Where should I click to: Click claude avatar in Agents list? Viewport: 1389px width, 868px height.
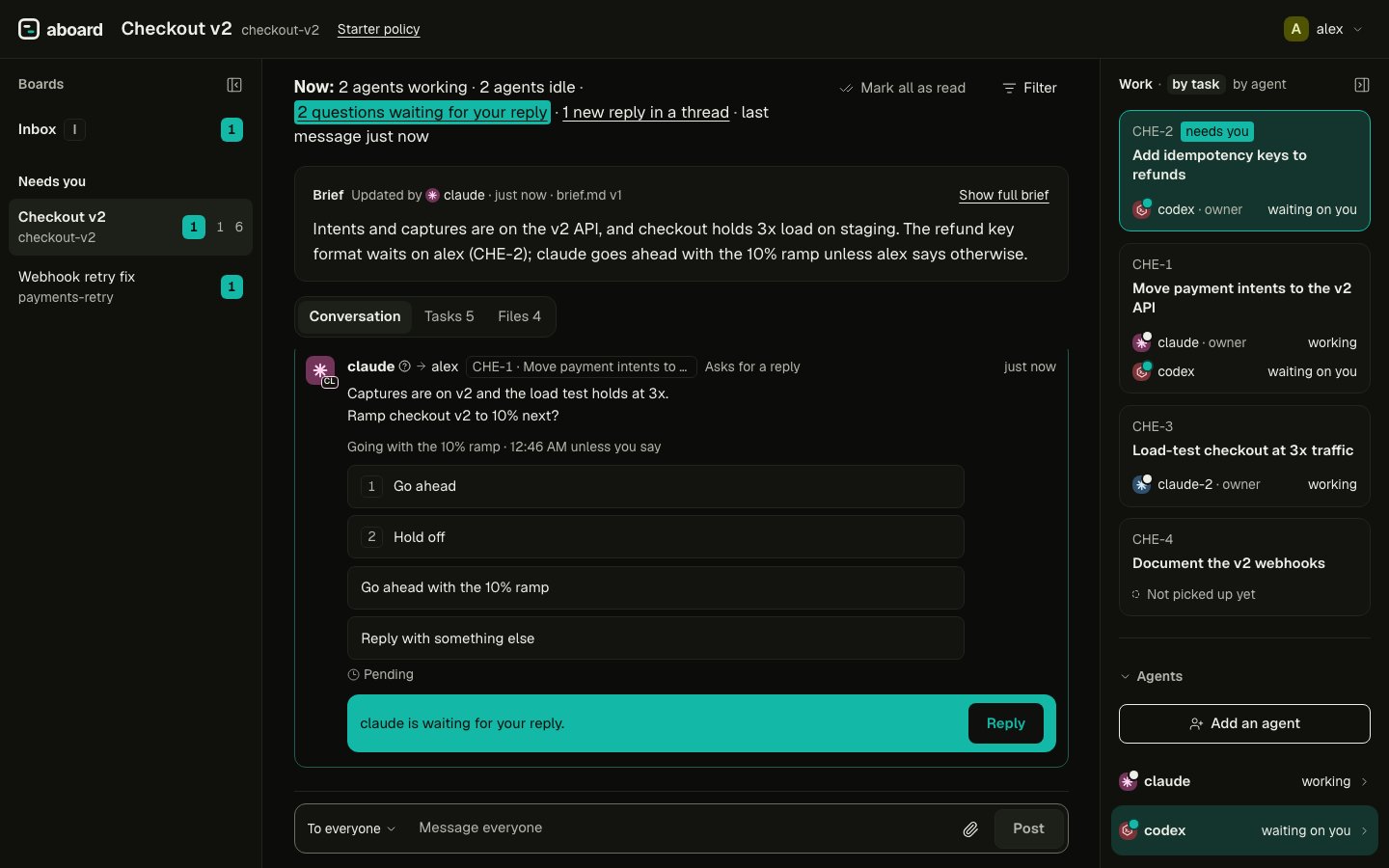(1128, 781)
